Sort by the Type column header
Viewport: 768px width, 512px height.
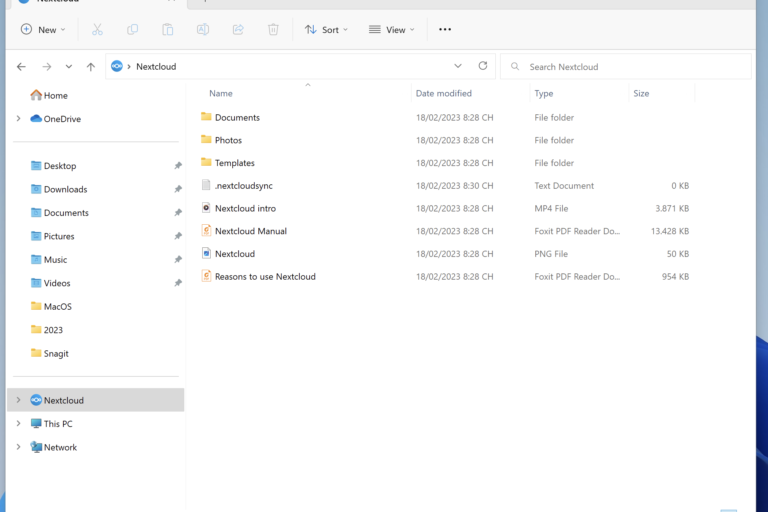(x=544, y=93)
